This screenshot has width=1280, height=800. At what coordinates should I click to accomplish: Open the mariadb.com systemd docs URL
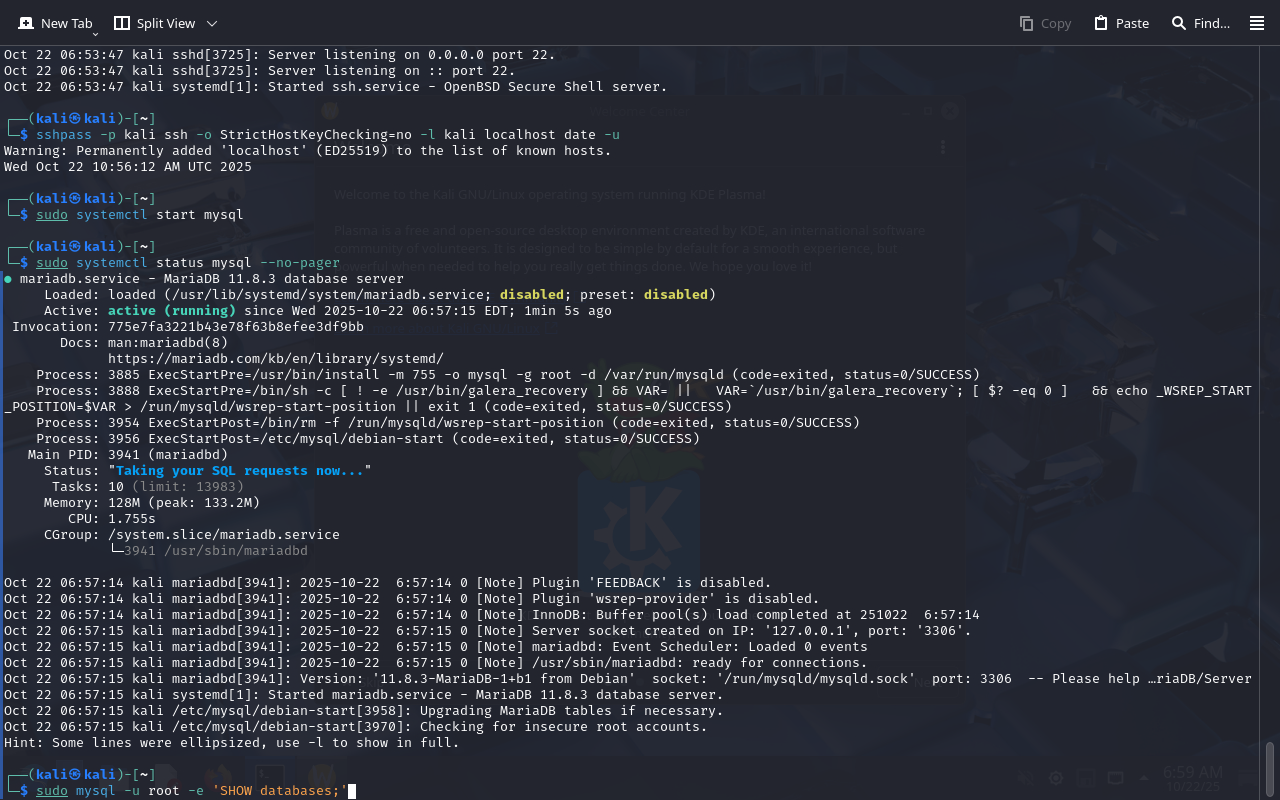tap(275, 358)
